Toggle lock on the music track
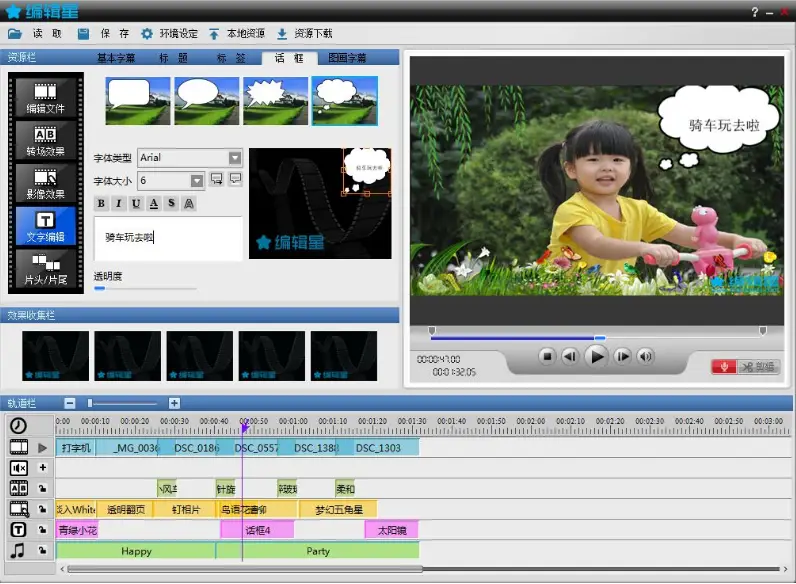Image resolution: width=796 pixels, height=584 pixels. [43, 550]
